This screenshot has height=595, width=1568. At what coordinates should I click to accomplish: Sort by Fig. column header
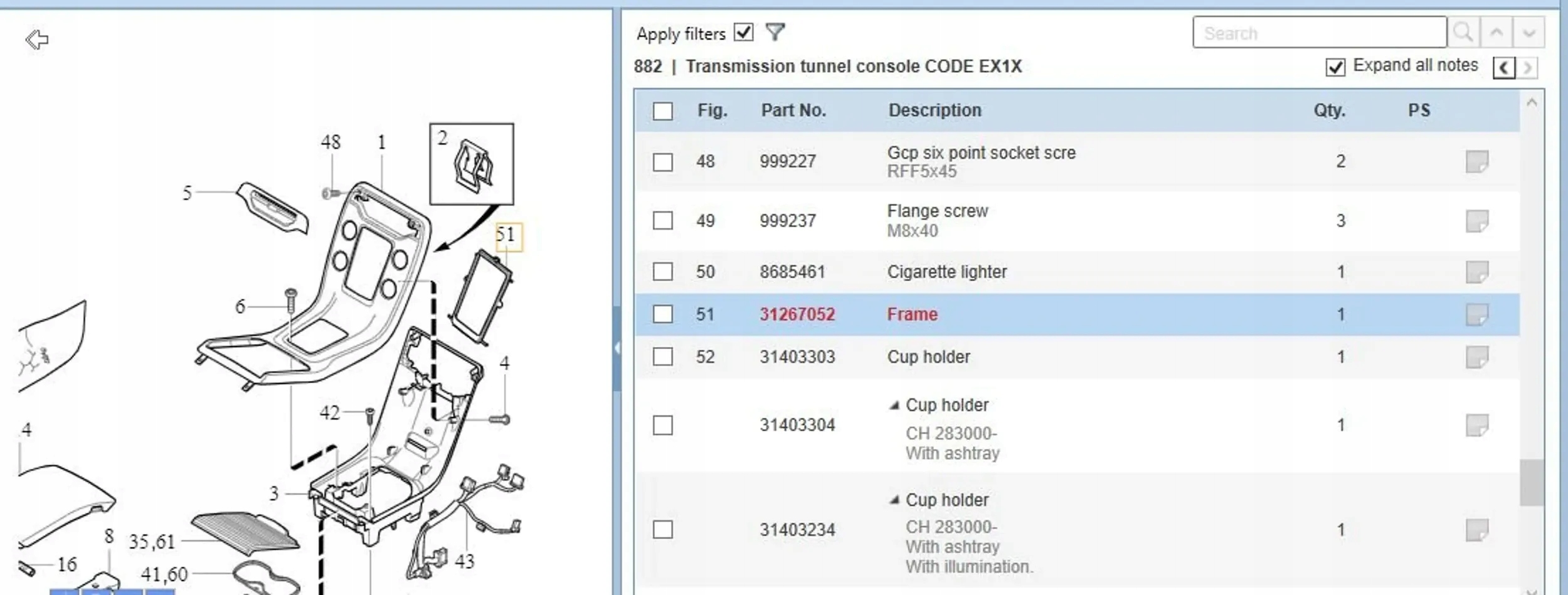point(712,110)
